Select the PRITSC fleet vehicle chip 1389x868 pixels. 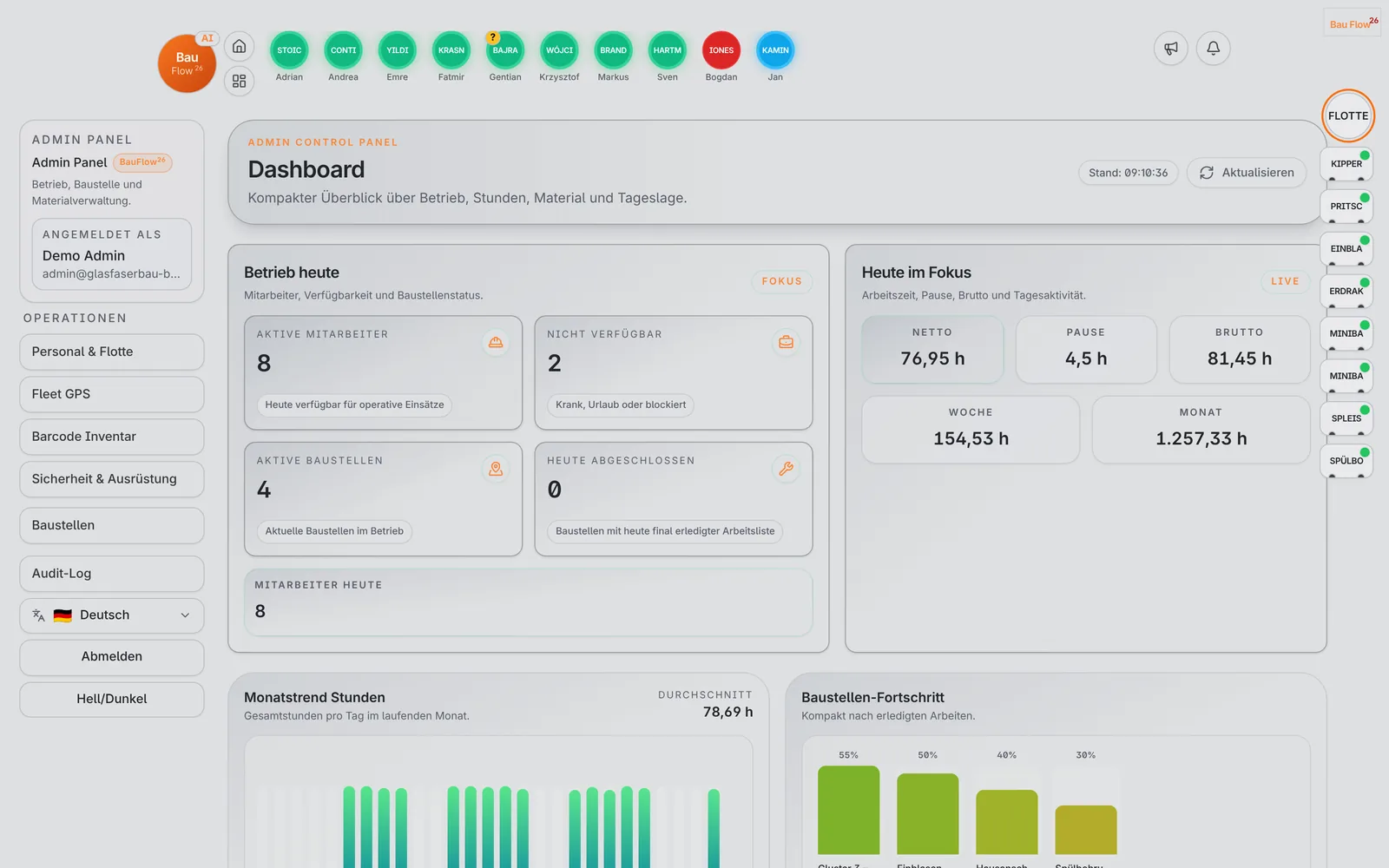(x=1346, y=207)
